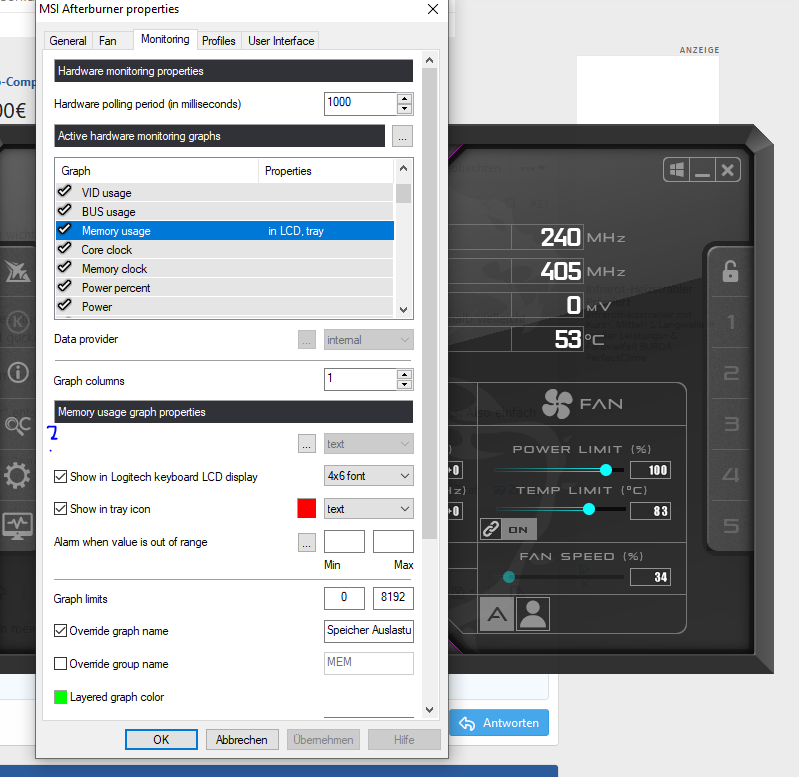
Task: Click the fan icon in FAN panel
Action: (557, 404)
